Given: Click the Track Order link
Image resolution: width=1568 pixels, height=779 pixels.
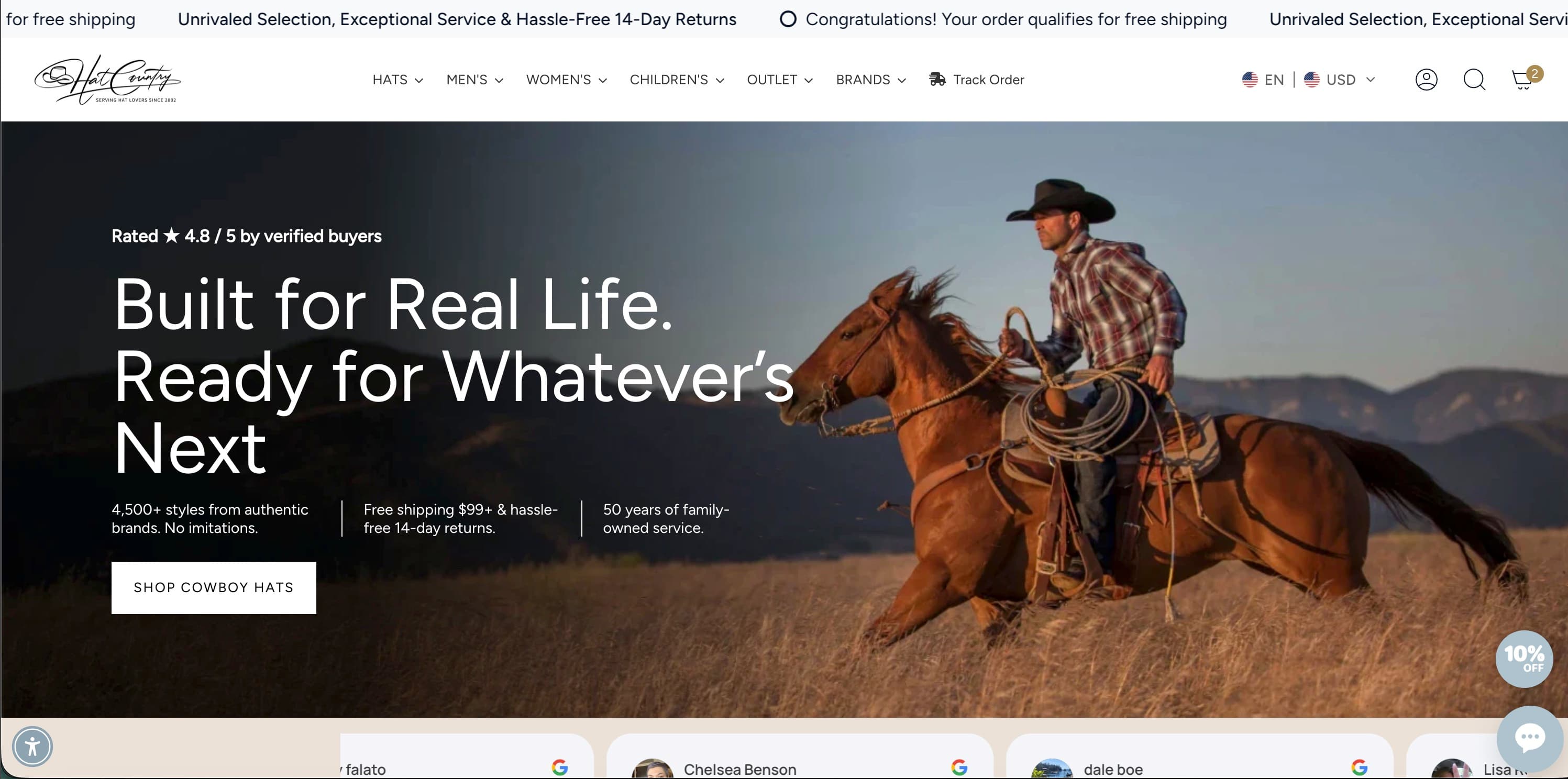Looking at the screenshot, I should click(x=988, y=80).
